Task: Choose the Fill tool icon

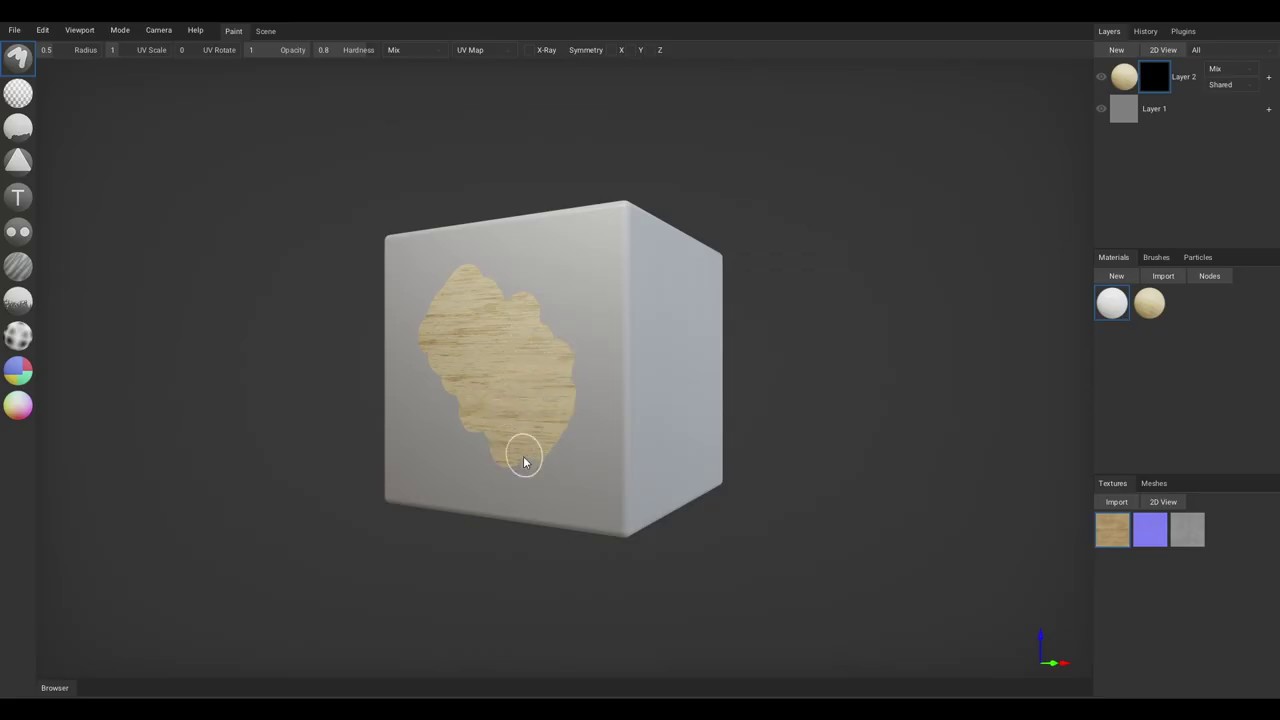Action: (x=18, y=128)
